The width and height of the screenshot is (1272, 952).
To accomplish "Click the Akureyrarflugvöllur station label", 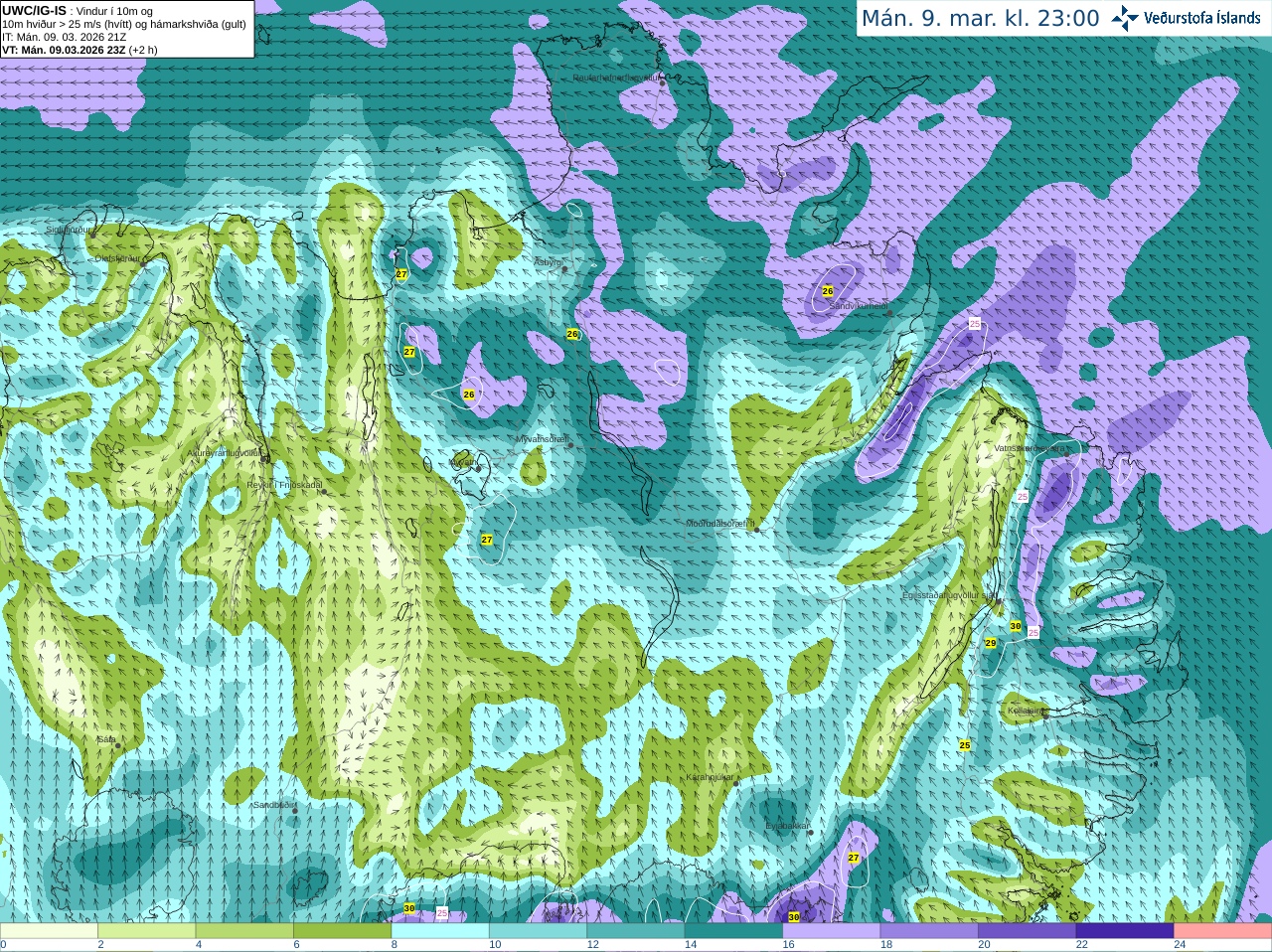I will (225, 453).
